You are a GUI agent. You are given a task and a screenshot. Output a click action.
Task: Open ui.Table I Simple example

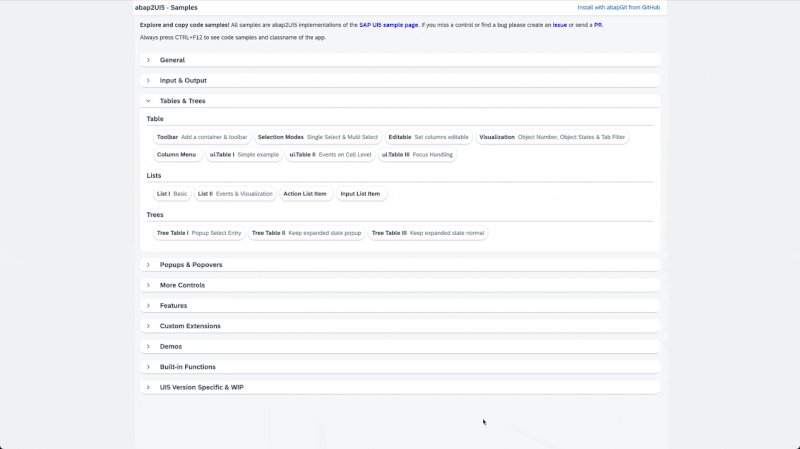click(244, 155)
